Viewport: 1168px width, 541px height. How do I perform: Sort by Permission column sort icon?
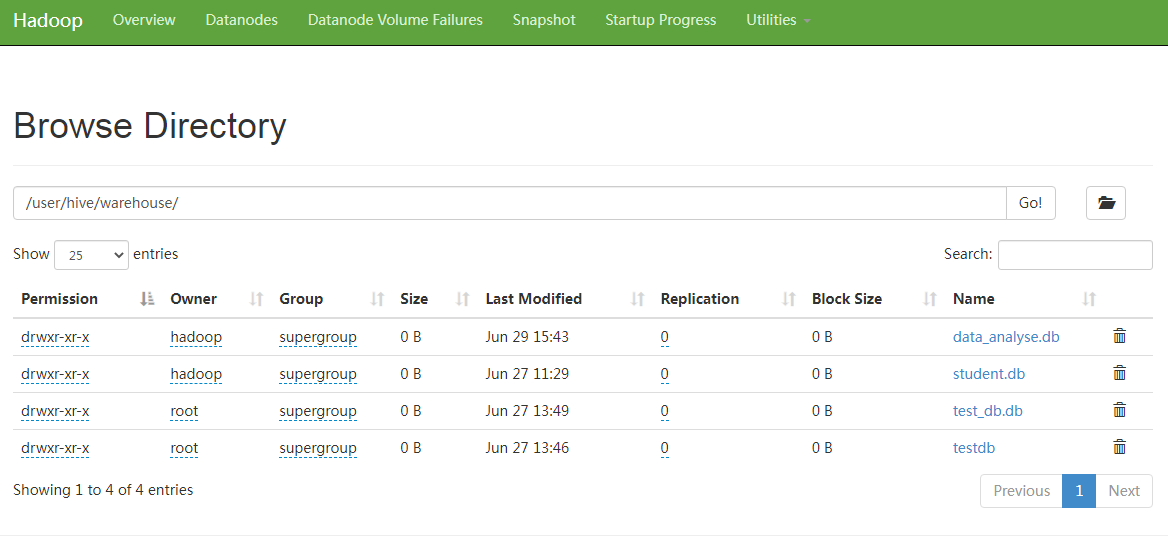[147, 299]
